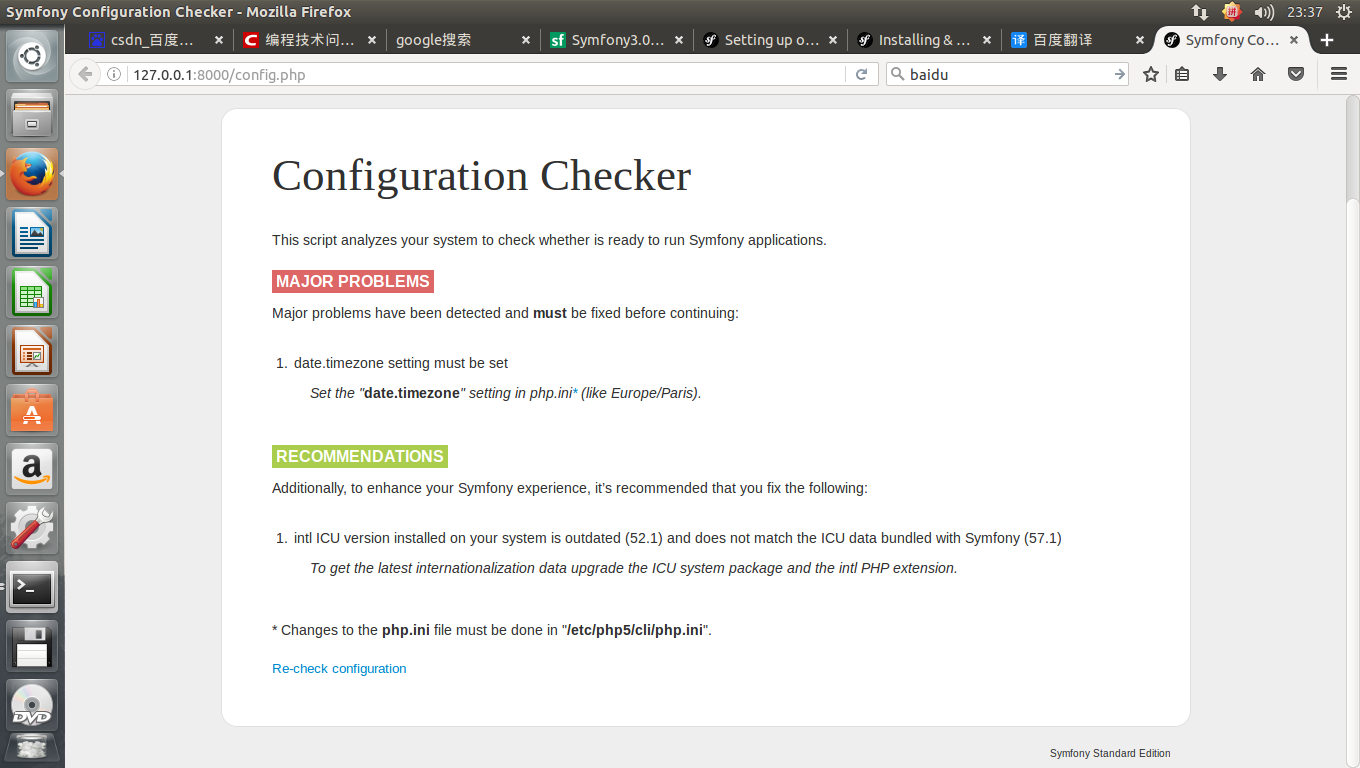
Task: Open network indicator in top panel
Action: (1200, 12)
